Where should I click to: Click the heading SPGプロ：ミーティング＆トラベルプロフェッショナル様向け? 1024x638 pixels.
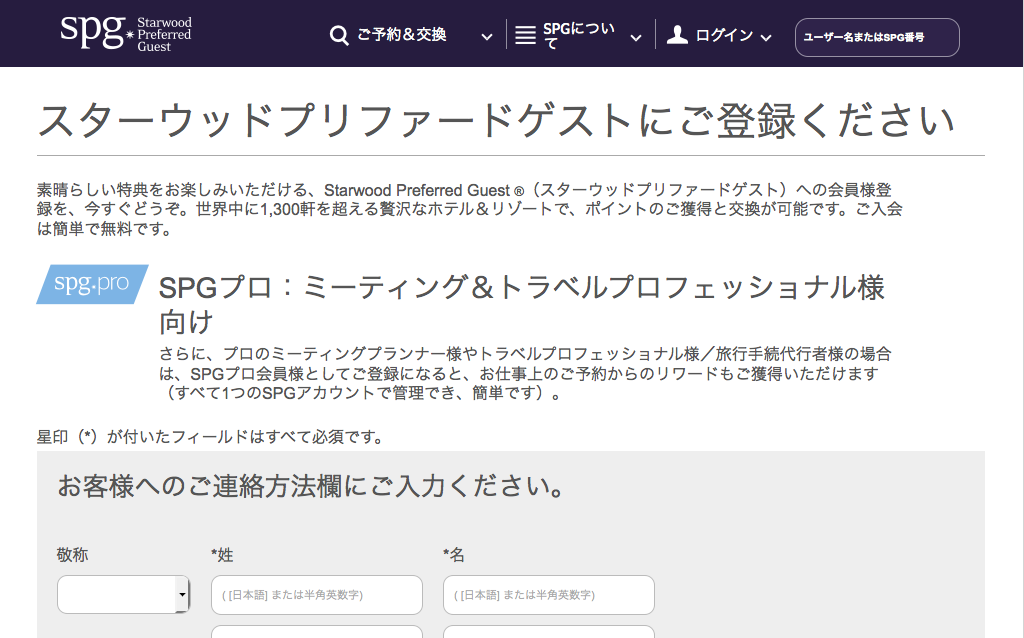(522, 304)
